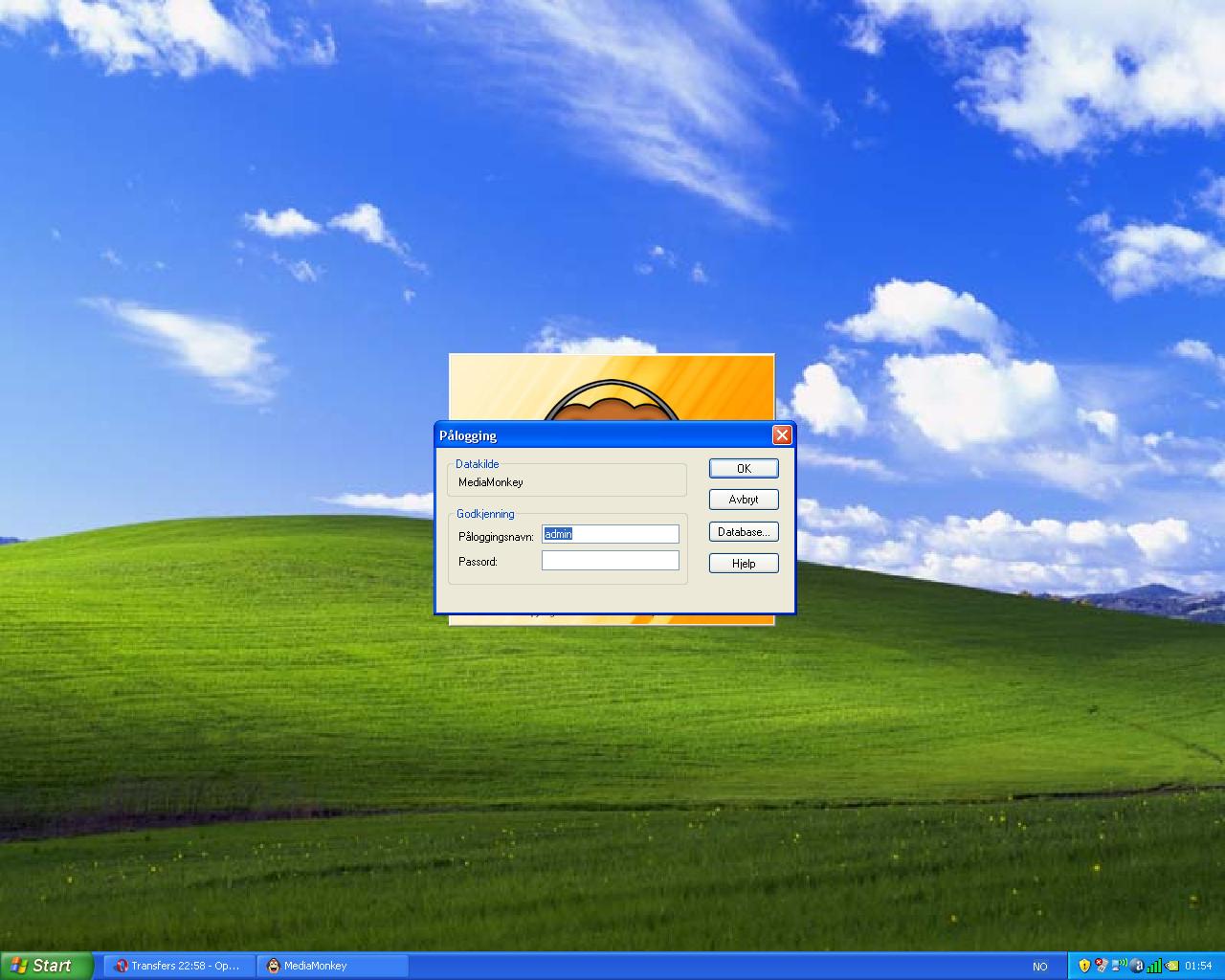Click the MediaMonkey data source text
The height and width of the screenshot is (980, 1225).
pyautogui.click(x=491, y=482)
